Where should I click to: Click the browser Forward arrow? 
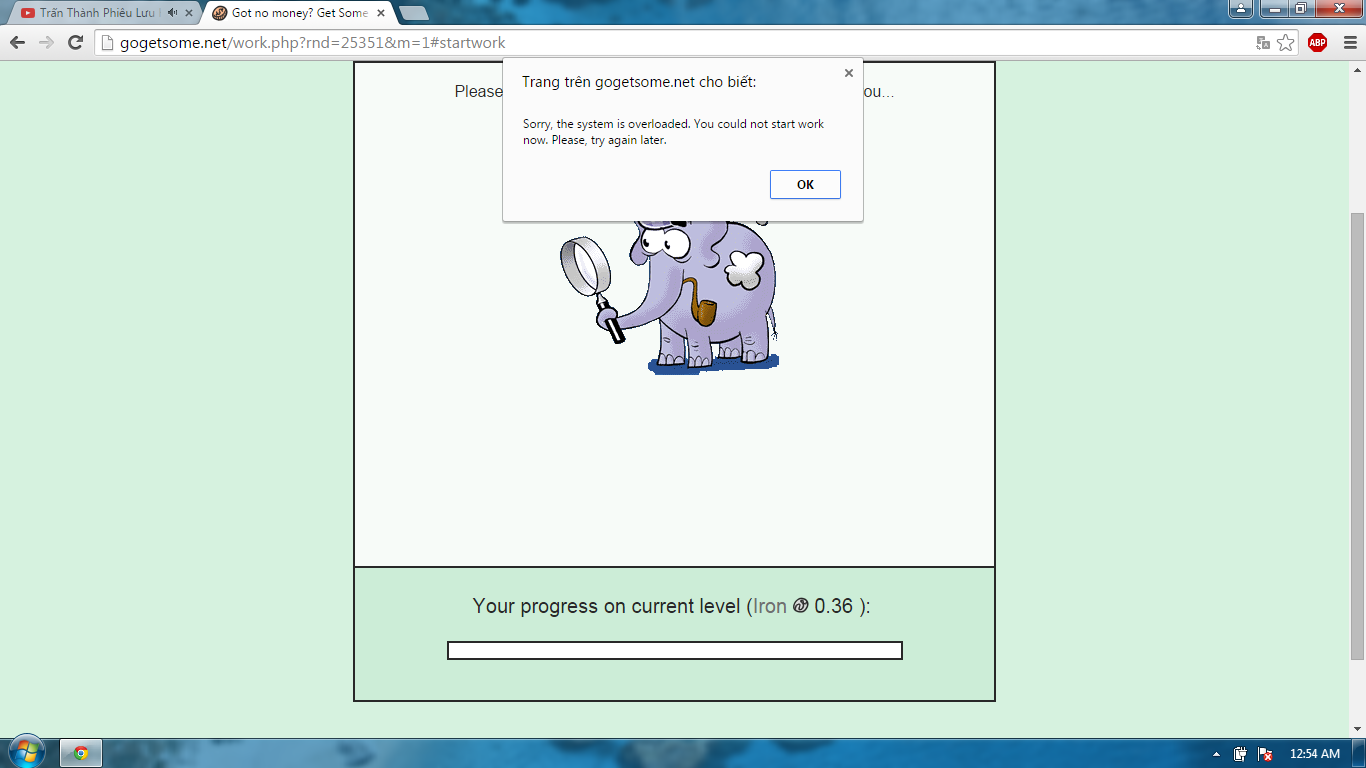click(46, 43)
